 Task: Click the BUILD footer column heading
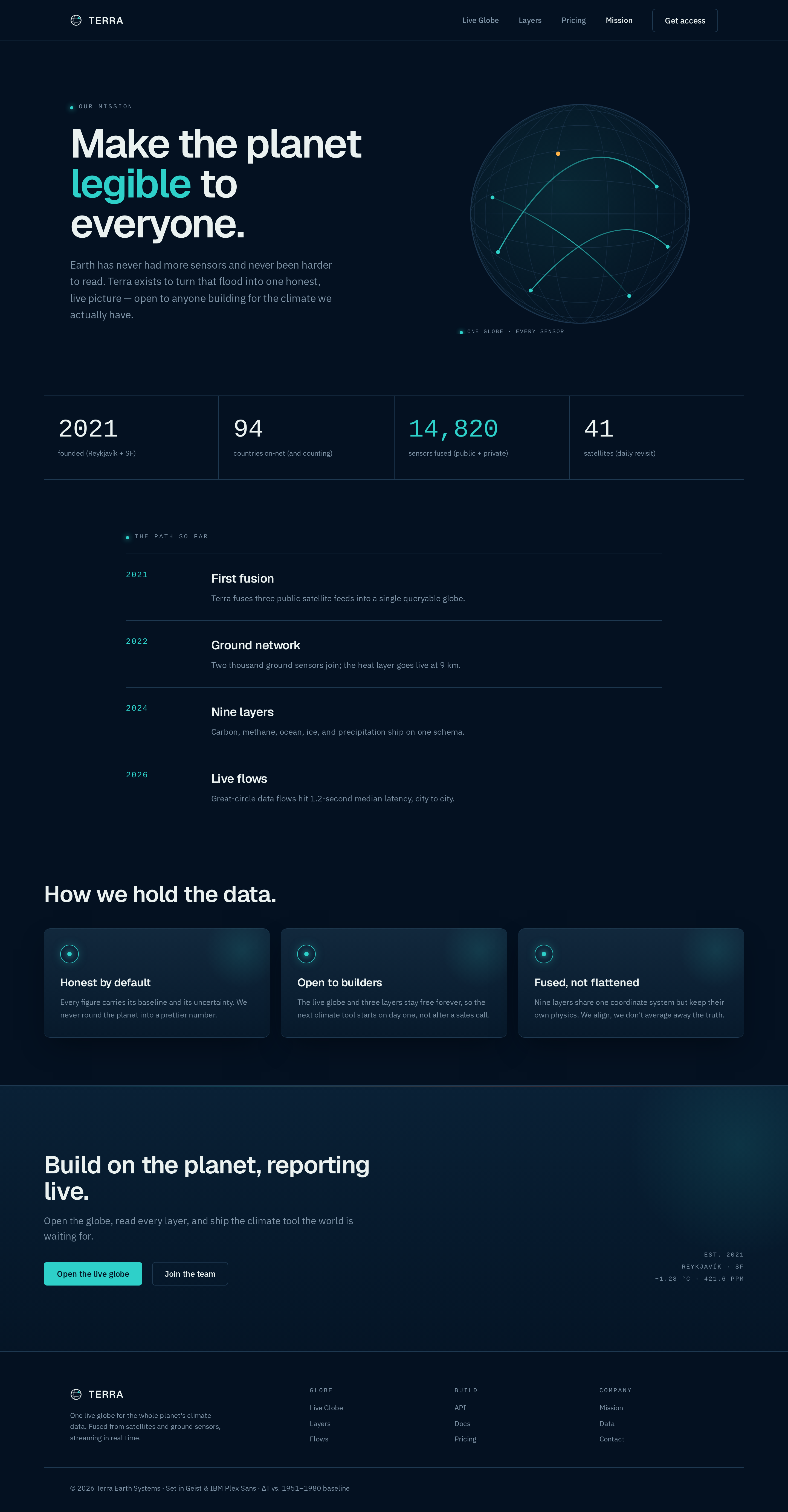tap(466, 1391)
